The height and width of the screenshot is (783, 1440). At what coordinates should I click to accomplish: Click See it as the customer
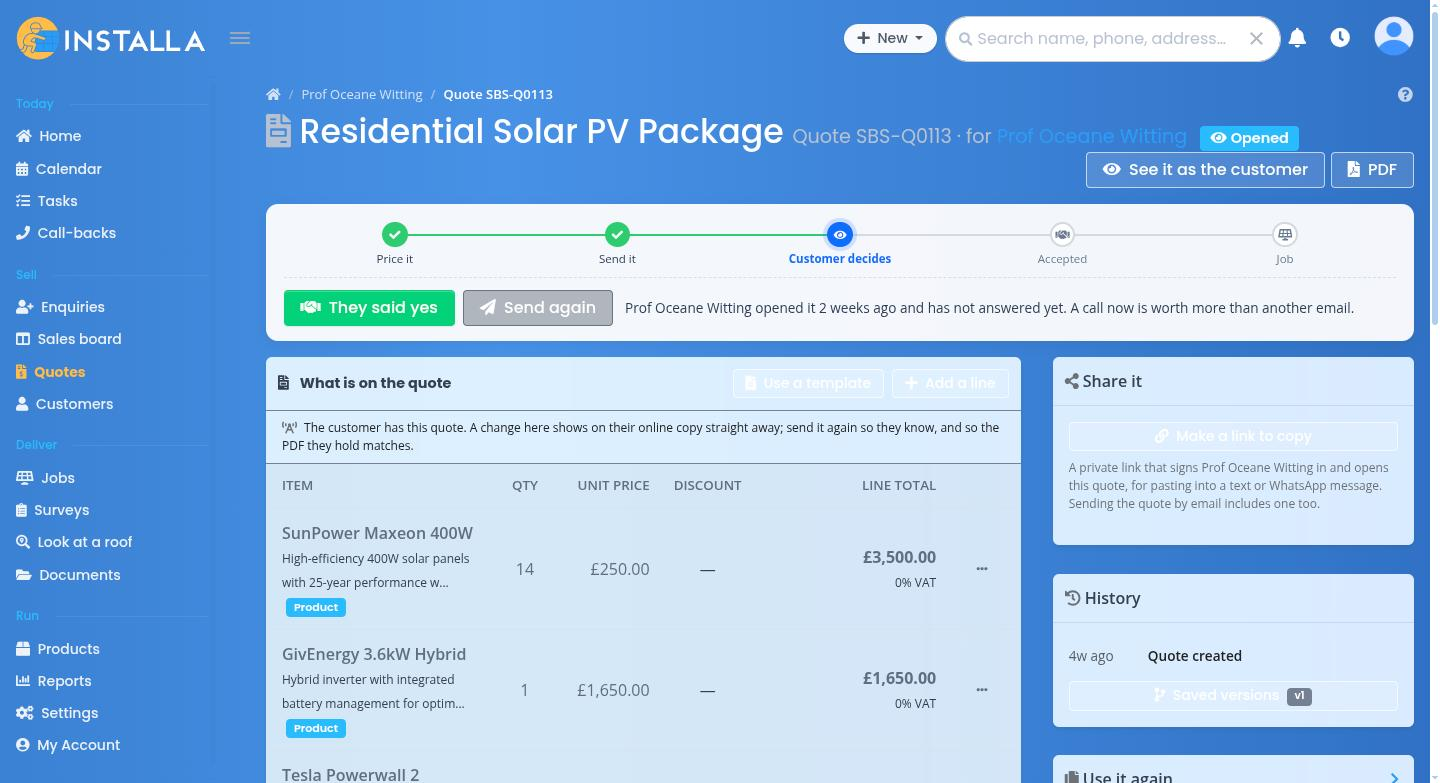[1205, 170]
